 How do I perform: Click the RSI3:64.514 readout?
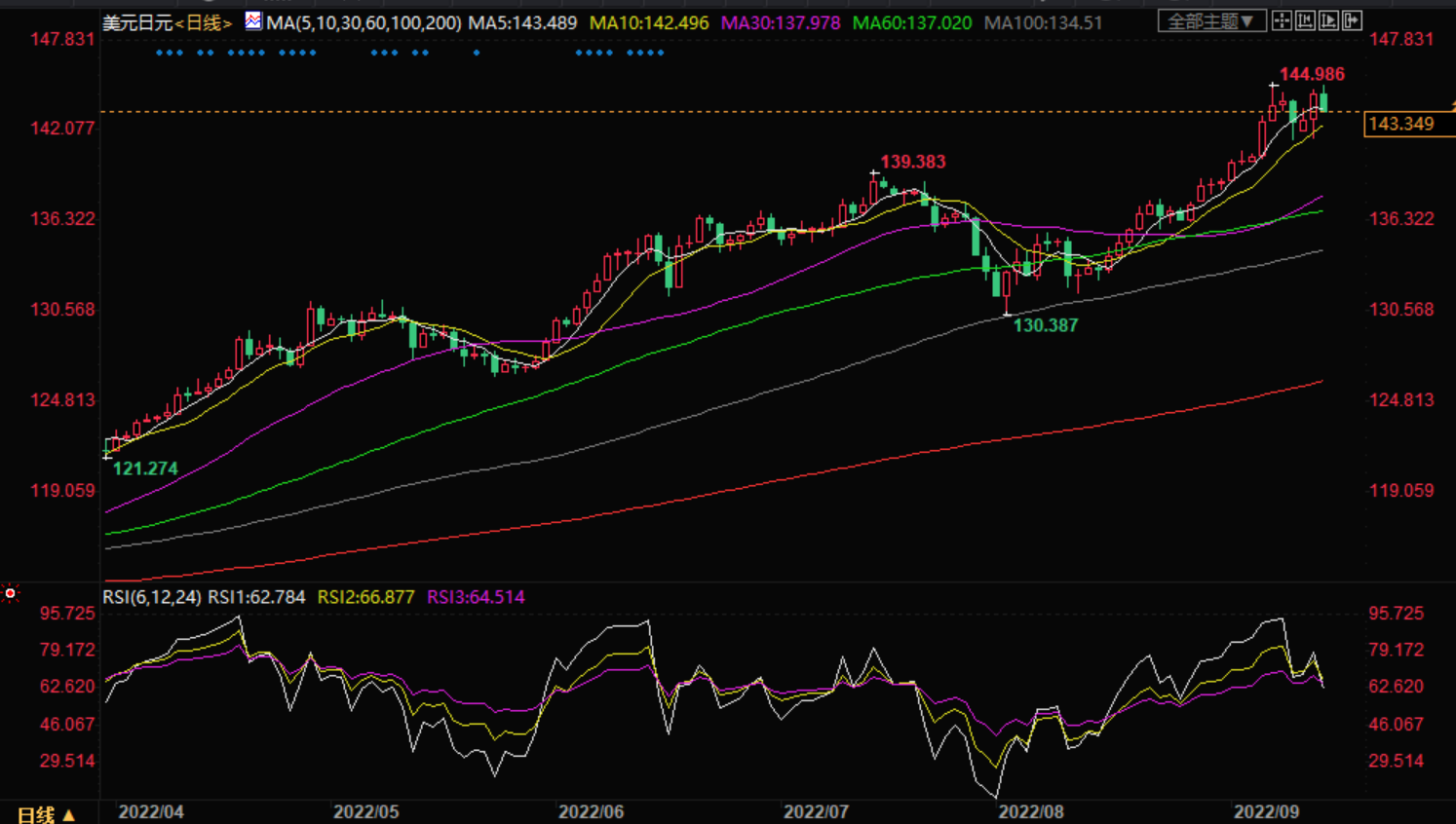tap(476, 597)
